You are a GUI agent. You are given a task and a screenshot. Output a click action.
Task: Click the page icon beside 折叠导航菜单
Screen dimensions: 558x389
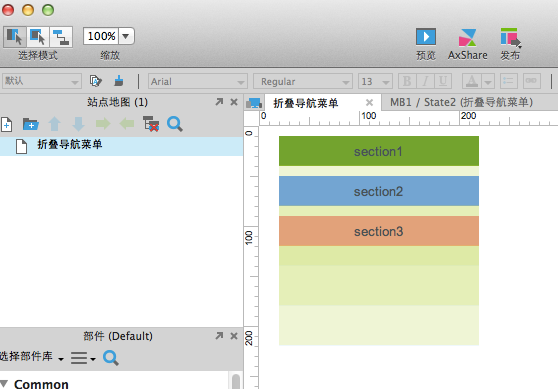click(x=21, y=146)
